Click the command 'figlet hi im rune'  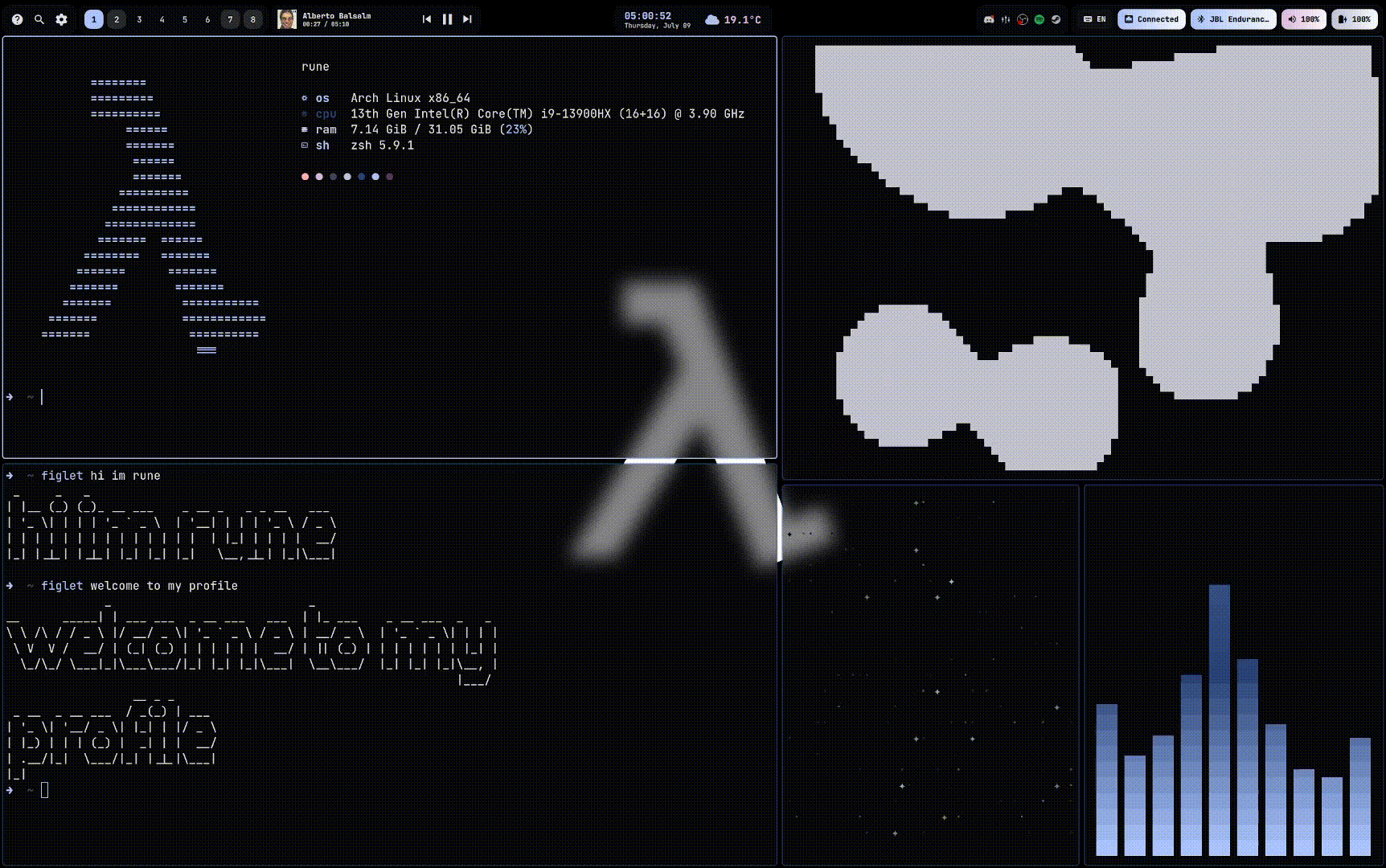[x=100, y=476]
